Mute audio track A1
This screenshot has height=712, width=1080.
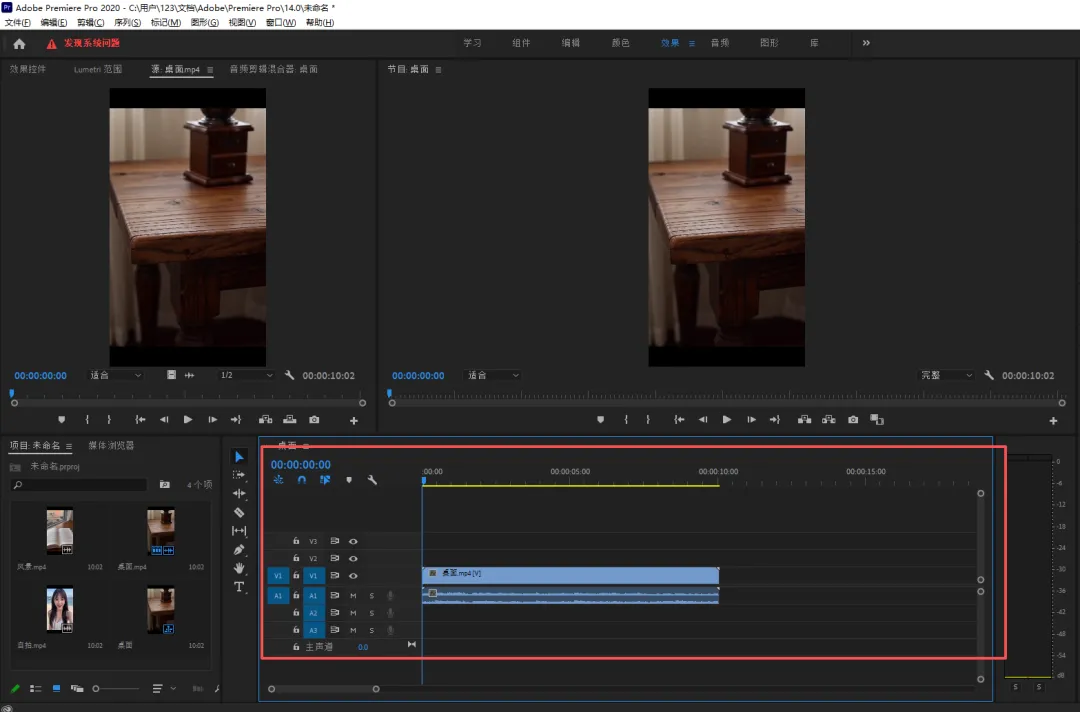click(x=353, y=595)
